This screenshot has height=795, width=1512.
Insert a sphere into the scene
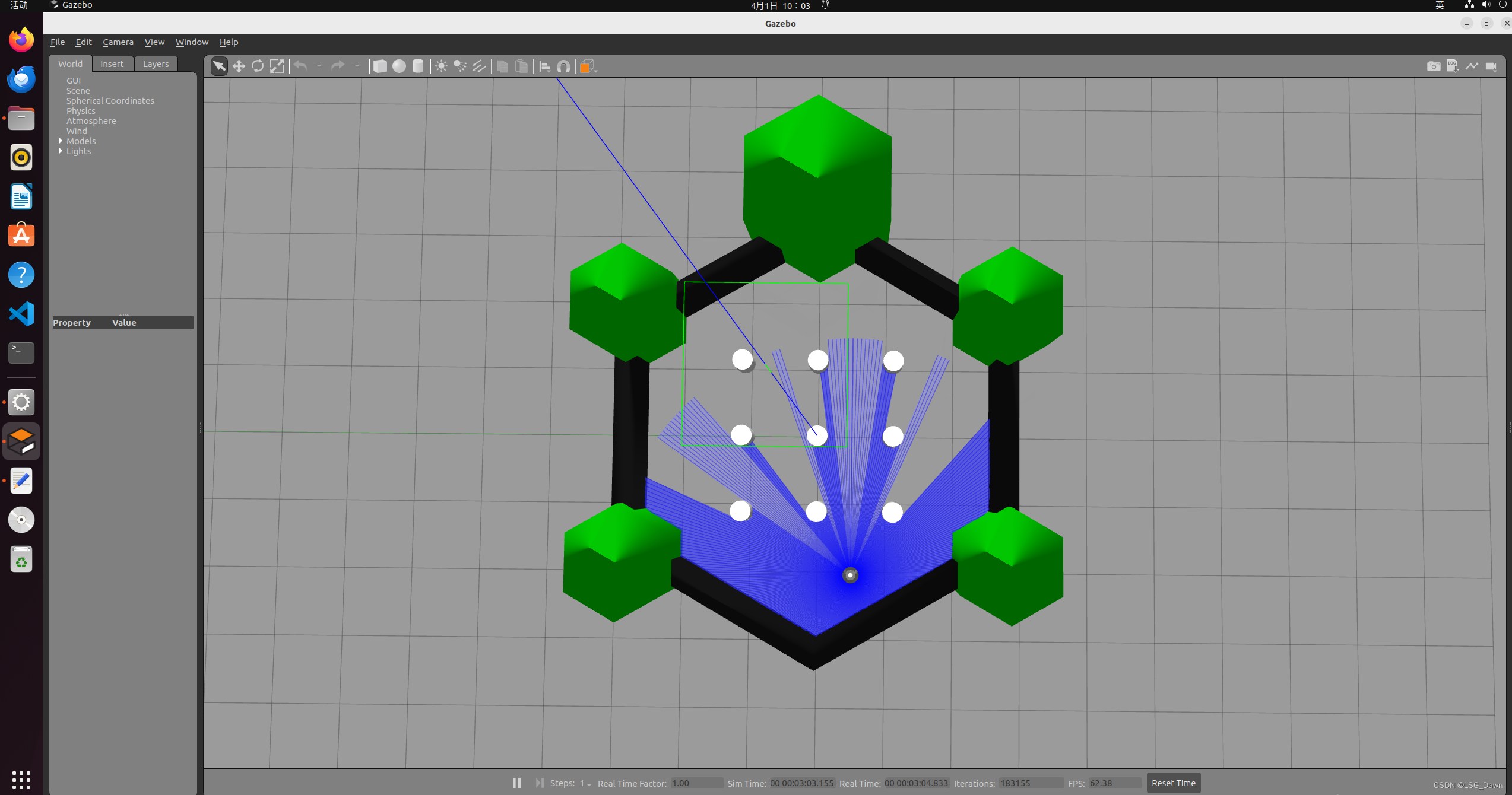click(399, 66)
